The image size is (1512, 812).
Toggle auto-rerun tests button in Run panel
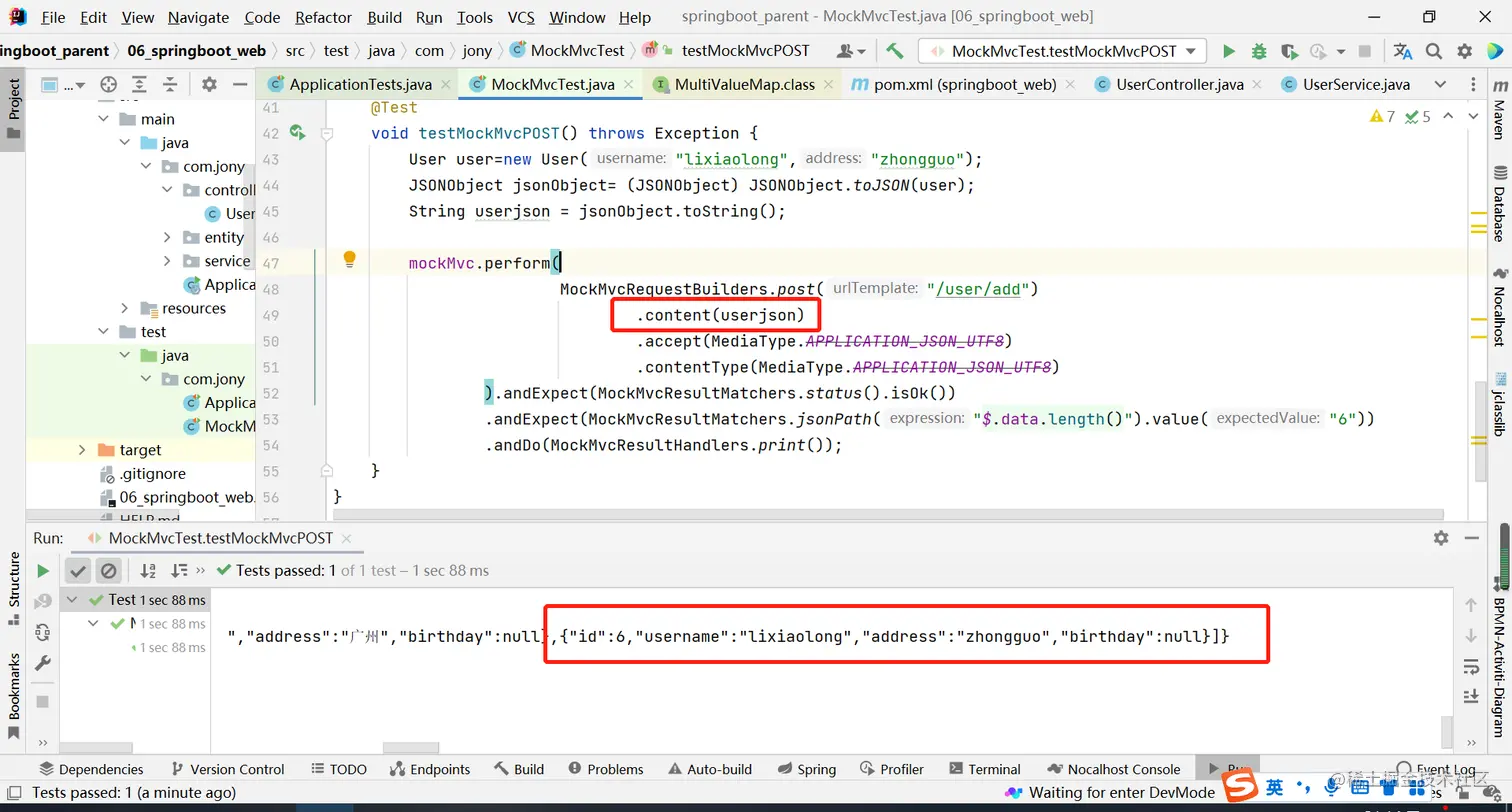coord(42,632)
